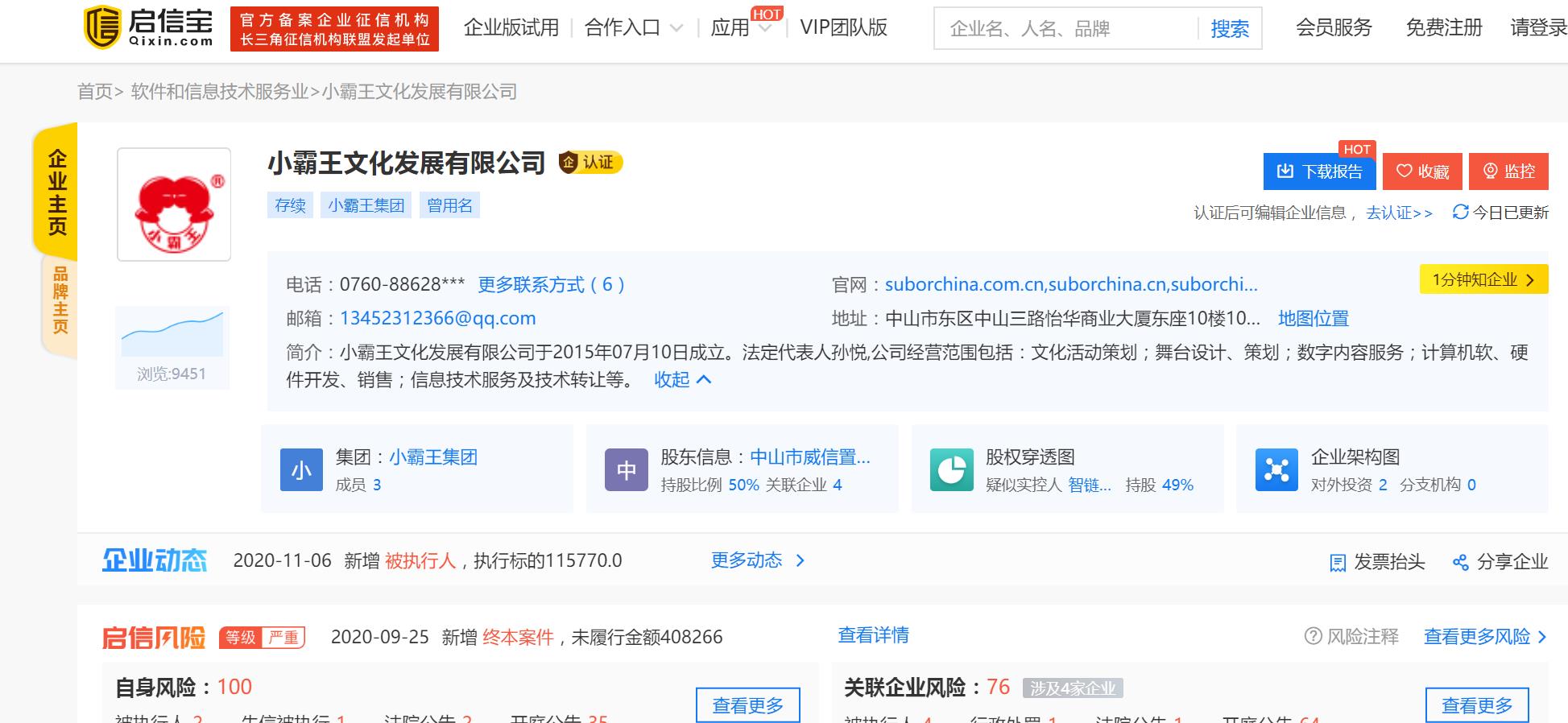Click 免费注册 in top navigation
1568x723 pixels.
[x=1444, y=28]
